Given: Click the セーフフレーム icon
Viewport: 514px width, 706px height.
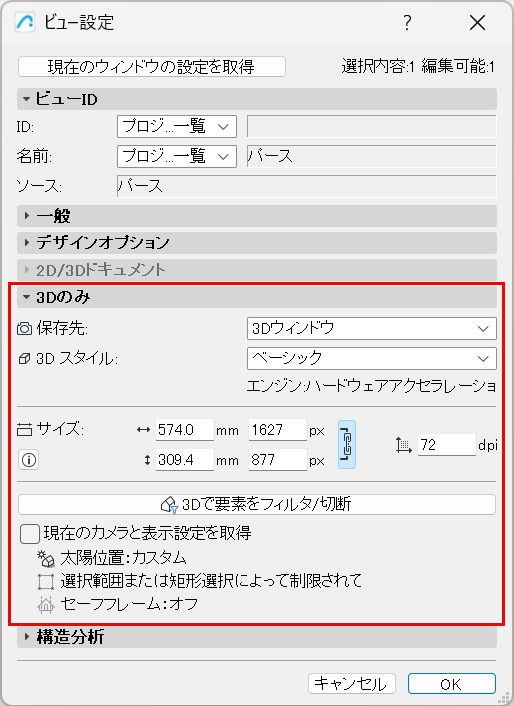Looking at the screenshot, I should pyautogui.click(x=45, y=605).
